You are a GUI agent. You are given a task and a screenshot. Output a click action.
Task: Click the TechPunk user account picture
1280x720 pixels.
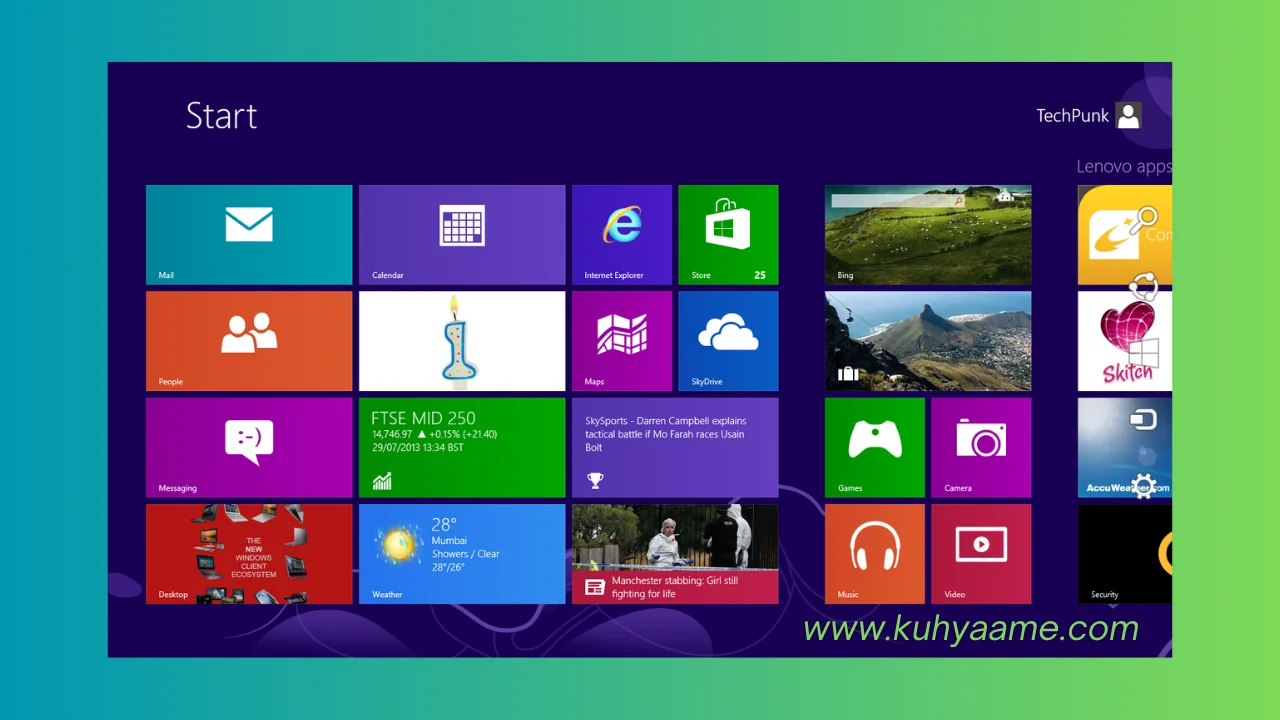(1129, 115)
